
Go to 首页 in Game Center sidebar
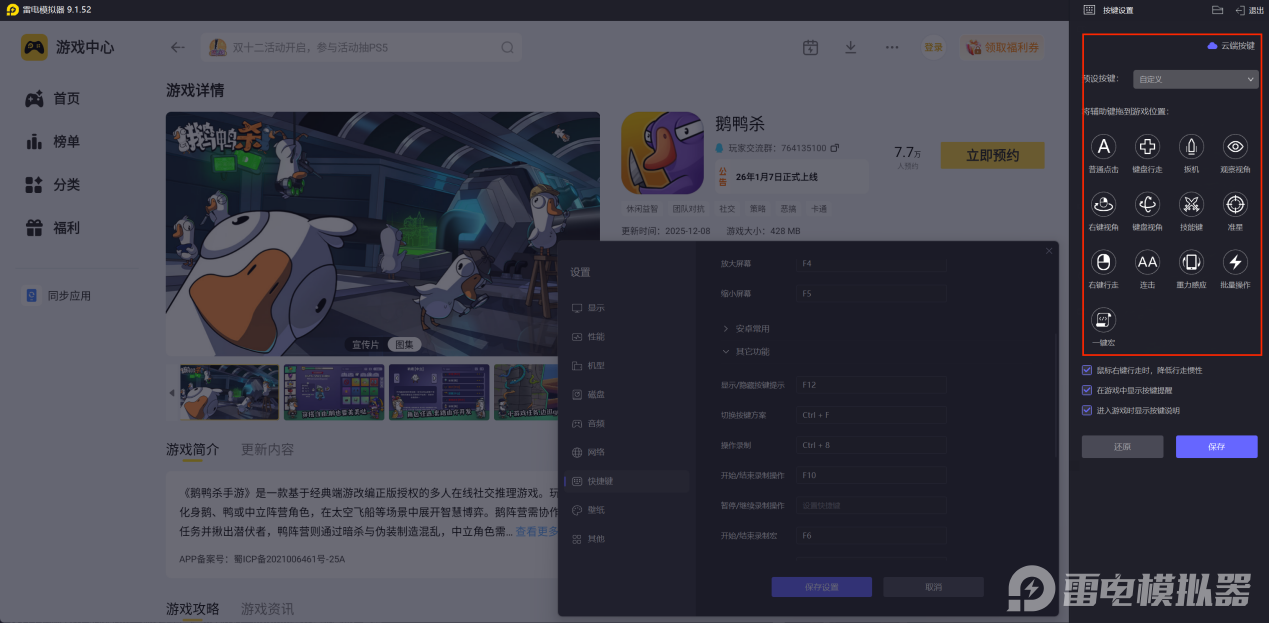click(54, 98)
